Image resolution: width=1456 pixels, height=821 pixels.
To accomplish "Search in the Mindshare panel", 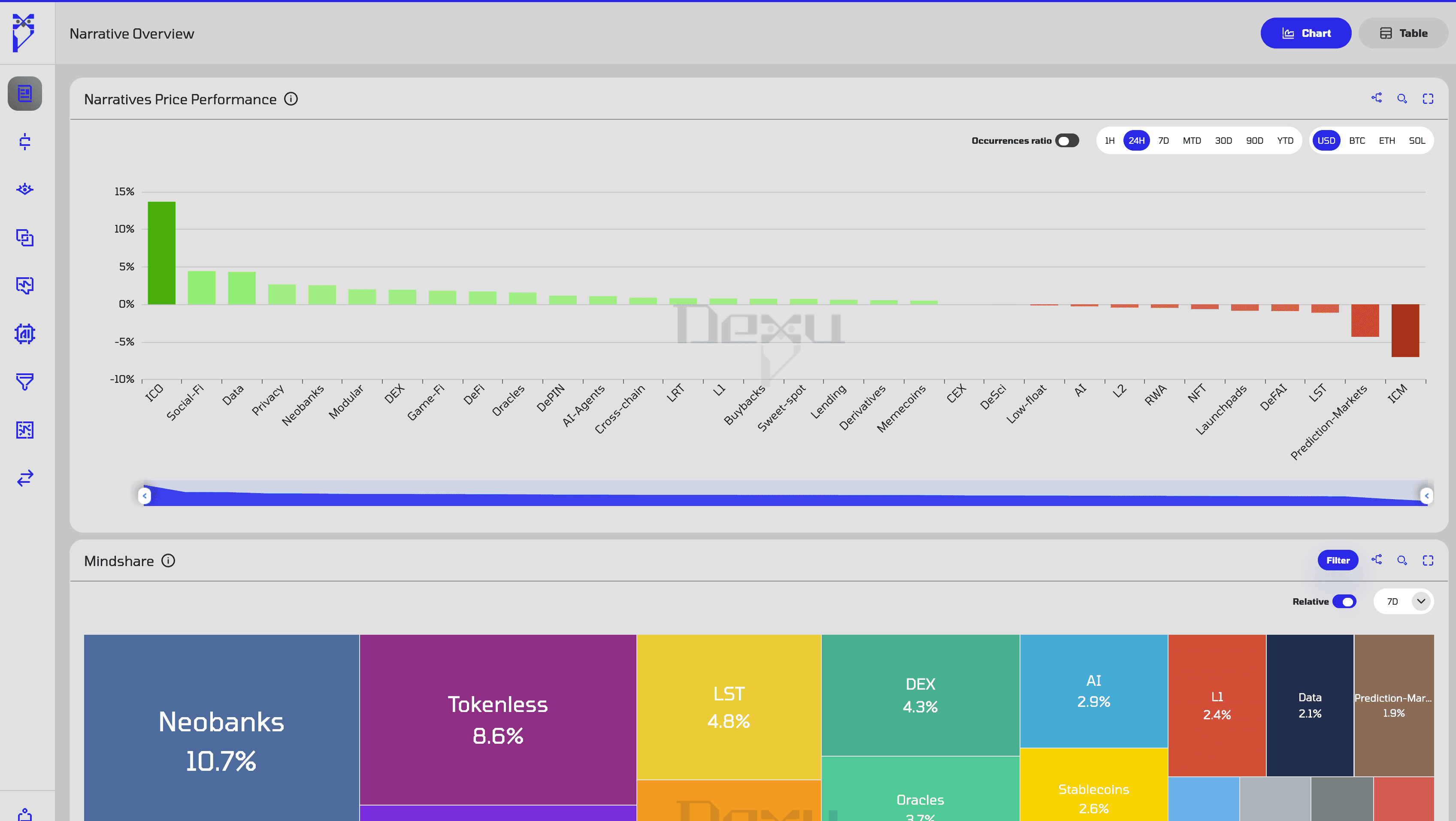I will 1402,560.
